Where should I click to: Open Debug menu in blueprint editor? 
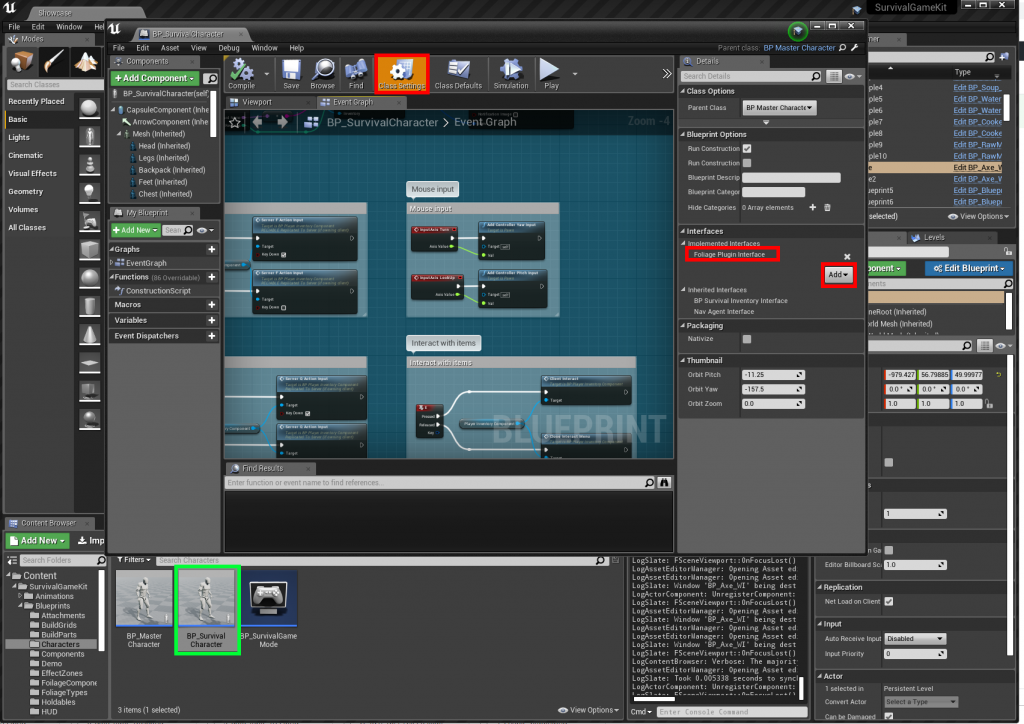(229, 48)
